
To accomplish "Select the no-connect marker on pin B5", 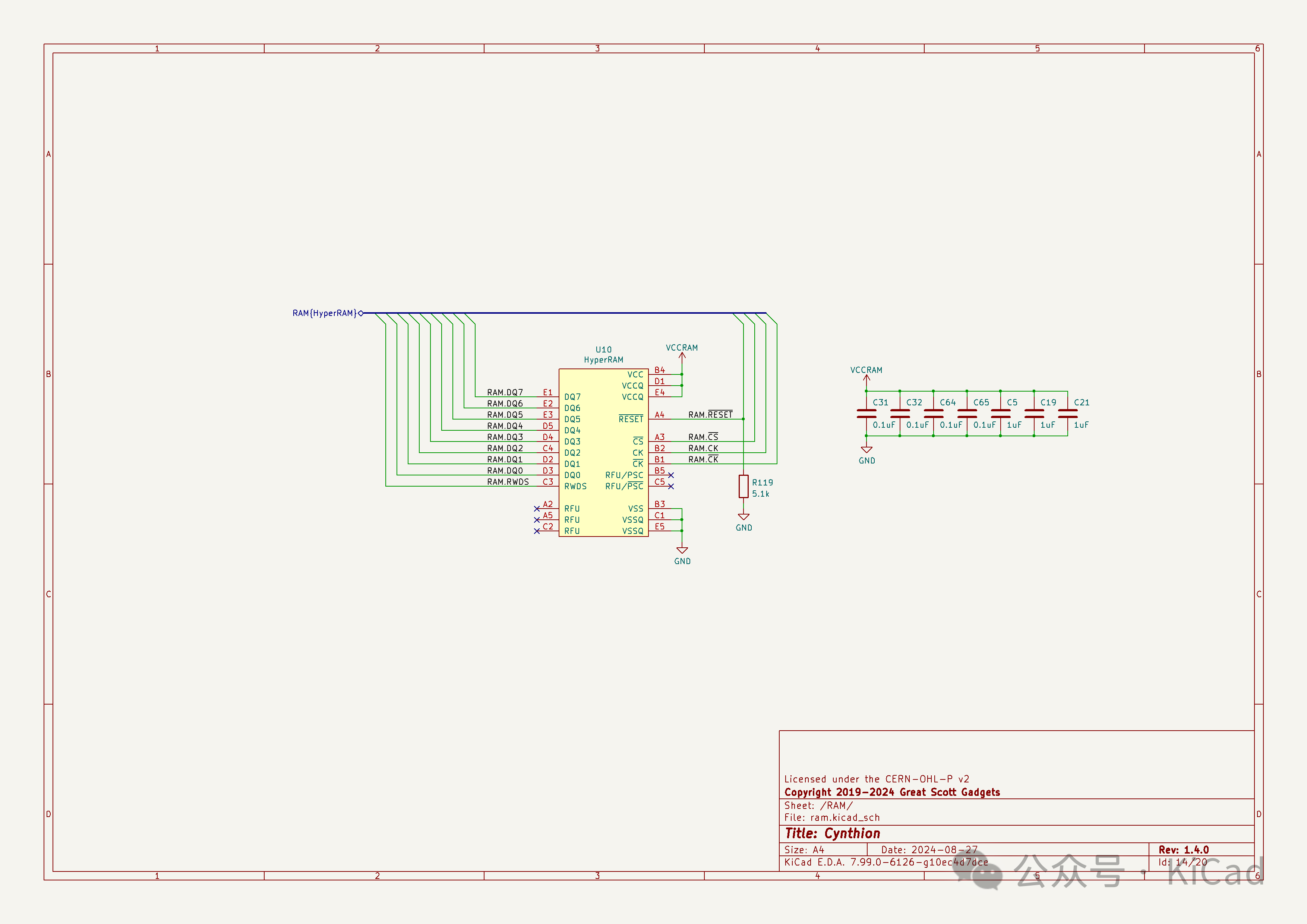I will tap(671, 475).
